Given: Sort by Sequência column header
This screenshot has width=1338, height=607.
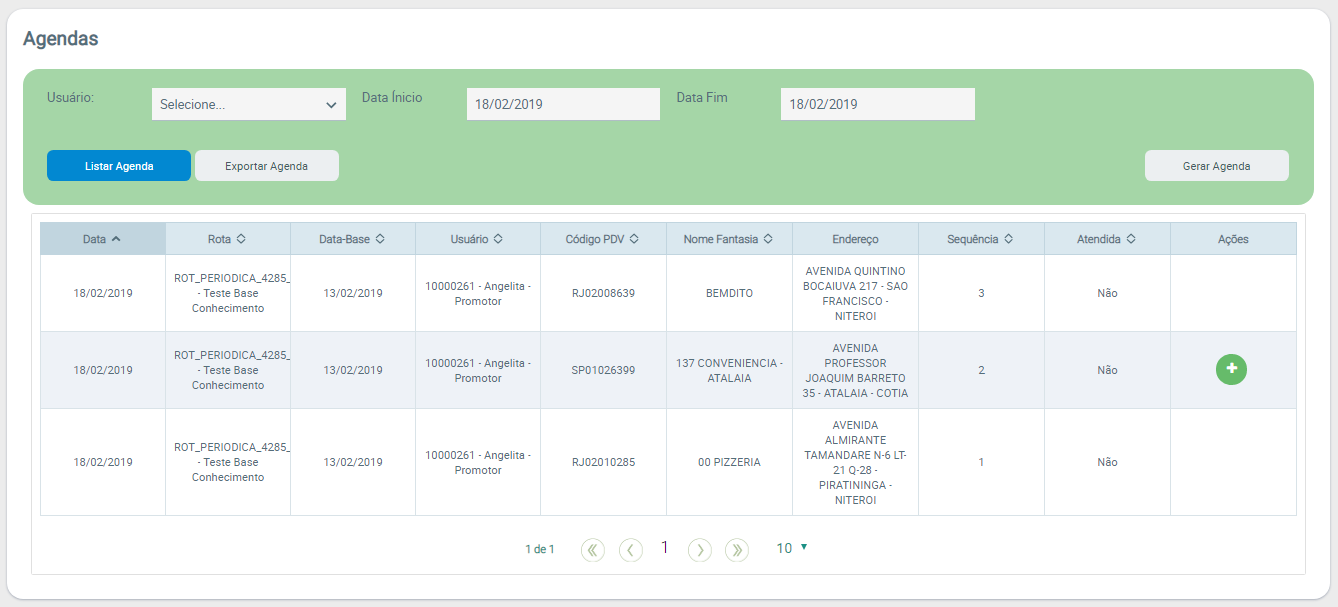Looking at the screenshot, I should 980,239.
